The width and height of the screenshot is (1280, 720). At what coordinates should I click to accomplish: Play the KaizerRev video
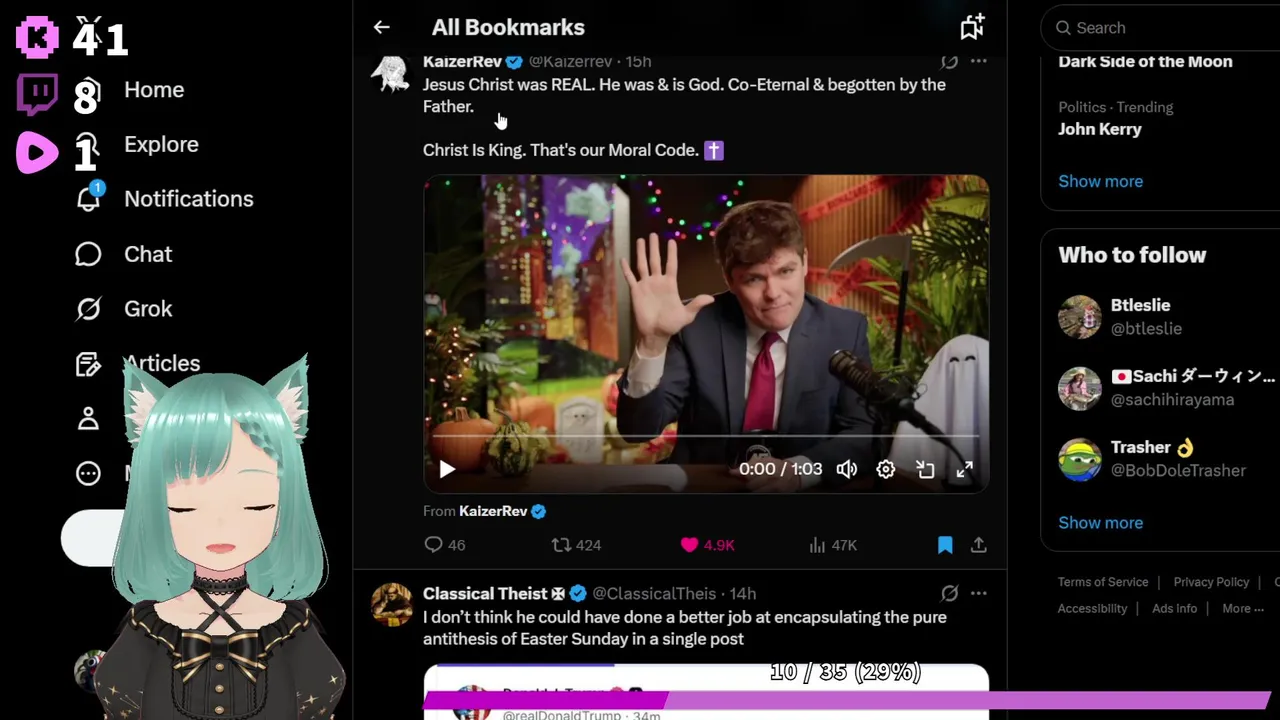447,469
